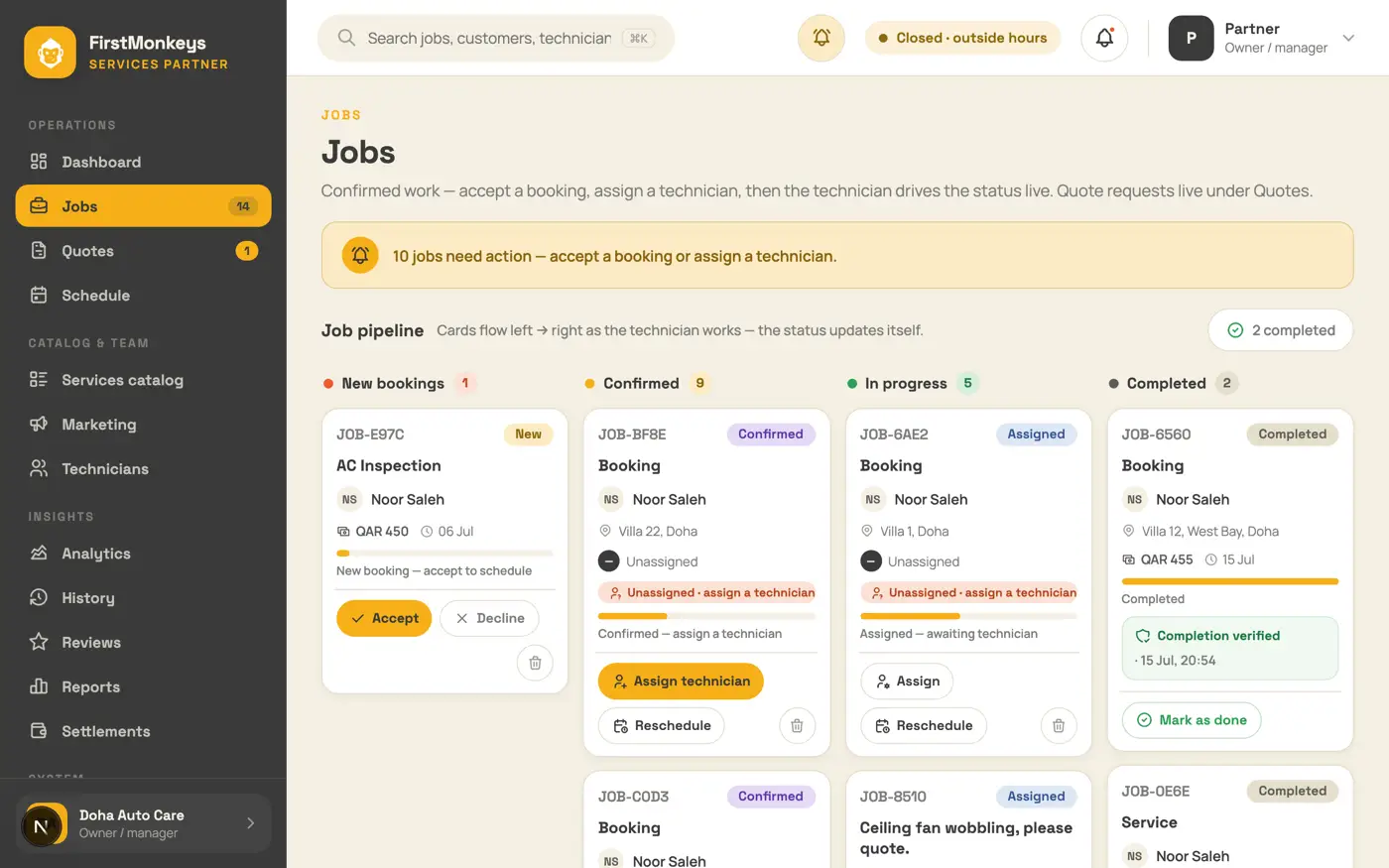The width and height of the screenshot is (1389, 868).
Task: Toggle the Closed outside hours status pill
Action: (x=962, y=38)
